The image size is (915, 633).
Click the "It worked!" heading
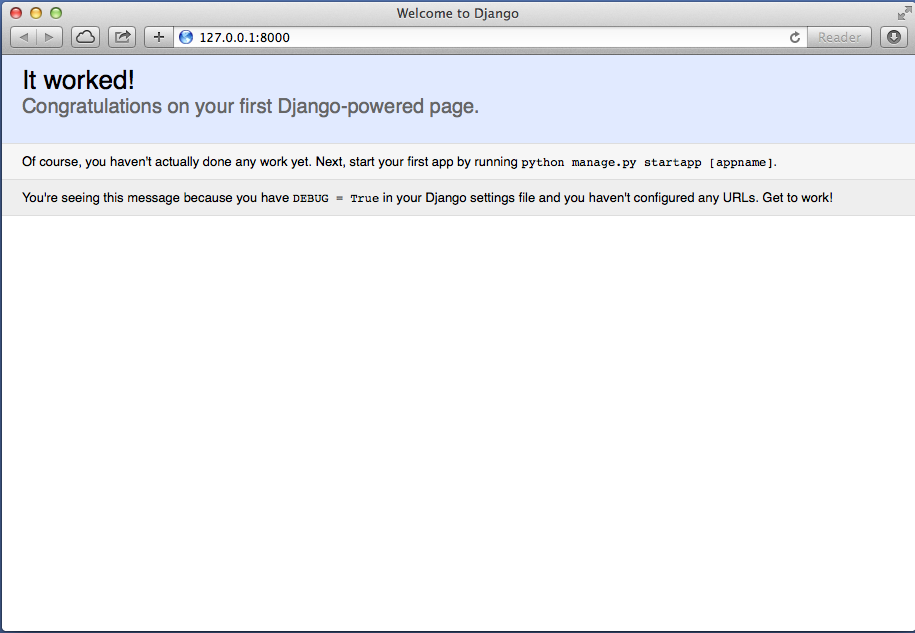coord(78,81)
